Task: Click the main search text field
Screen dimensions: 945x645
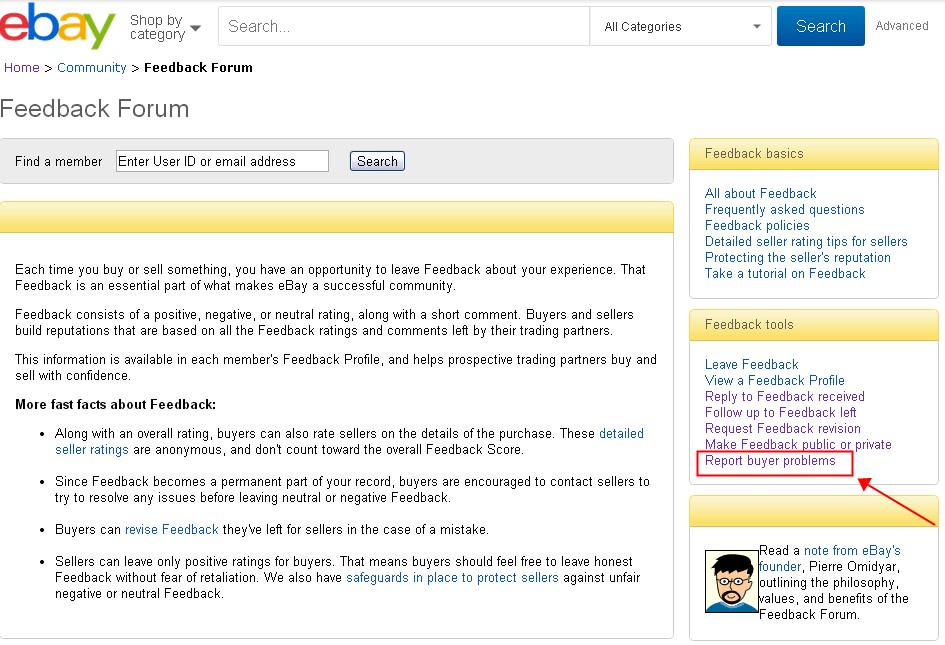Action: (403, 27)
